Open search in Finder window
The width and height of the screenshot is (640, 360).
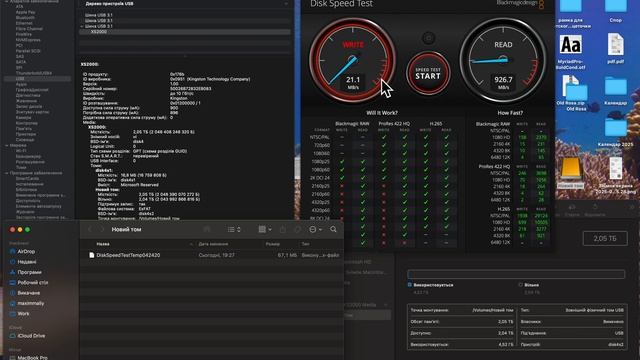(x=333, y=229)
